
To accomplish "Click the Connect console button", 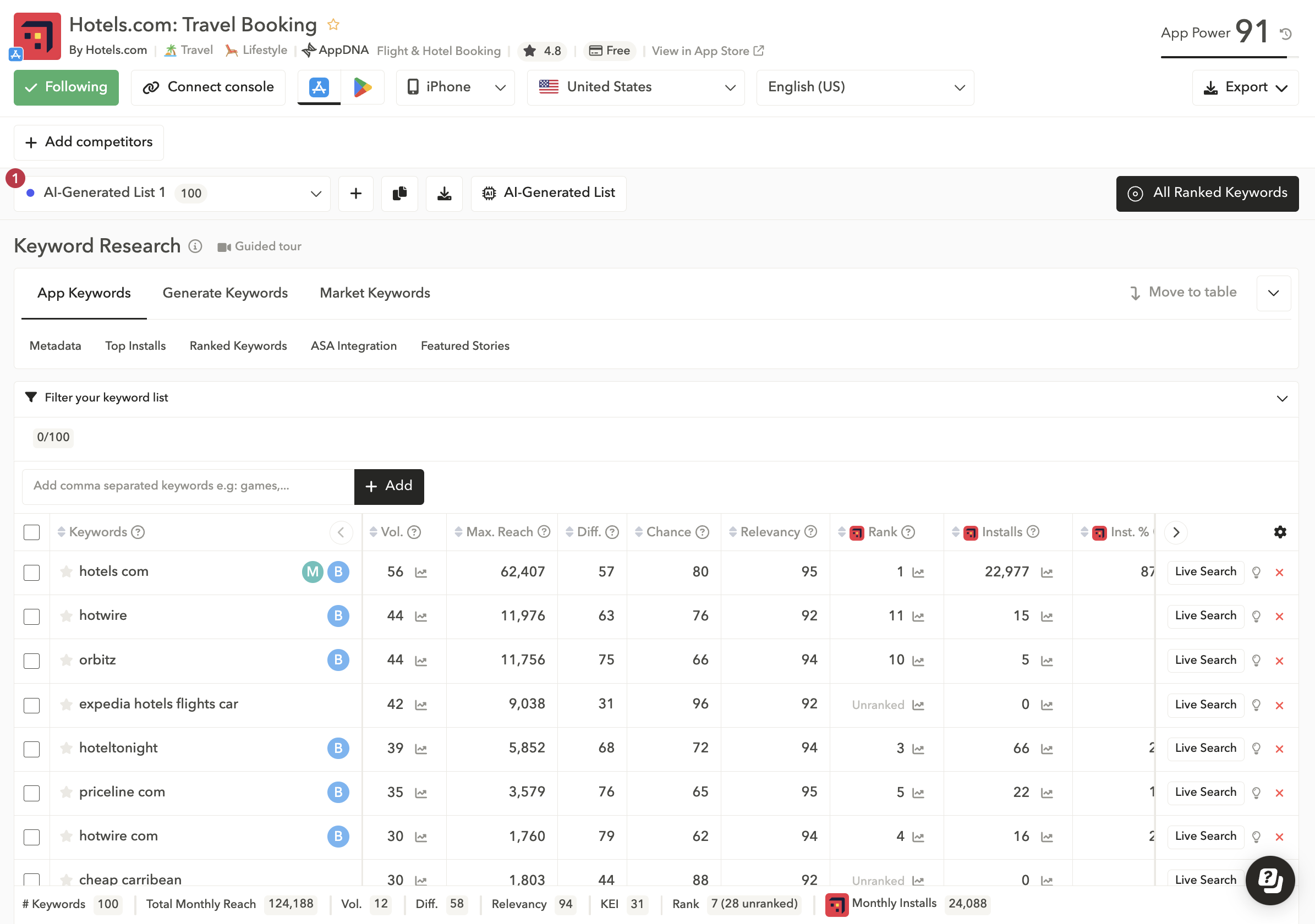I will pyautogui.click(x=208, y=87).
